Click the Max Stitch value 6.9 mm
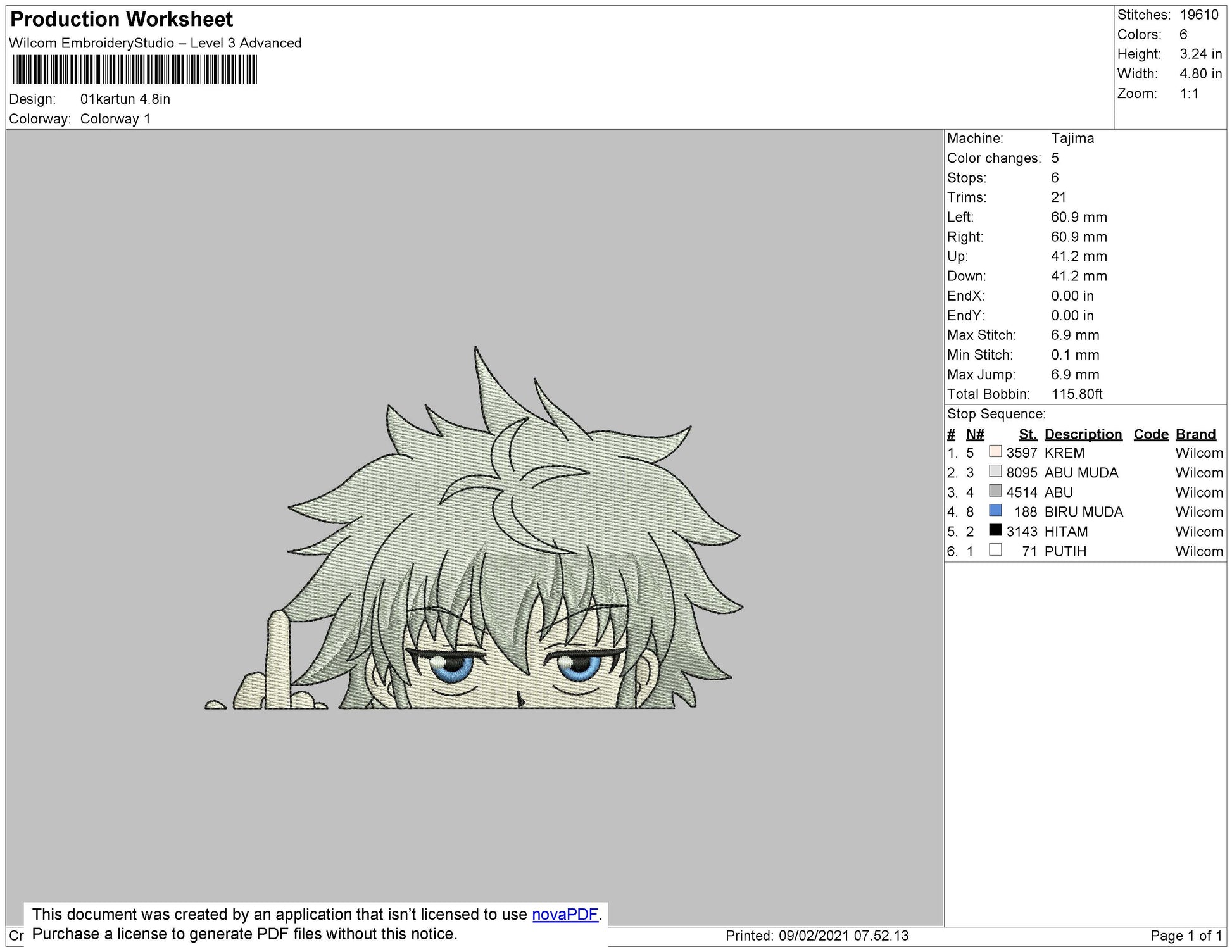Viewport: 1232px width, 952px height. coord(1075,335)
